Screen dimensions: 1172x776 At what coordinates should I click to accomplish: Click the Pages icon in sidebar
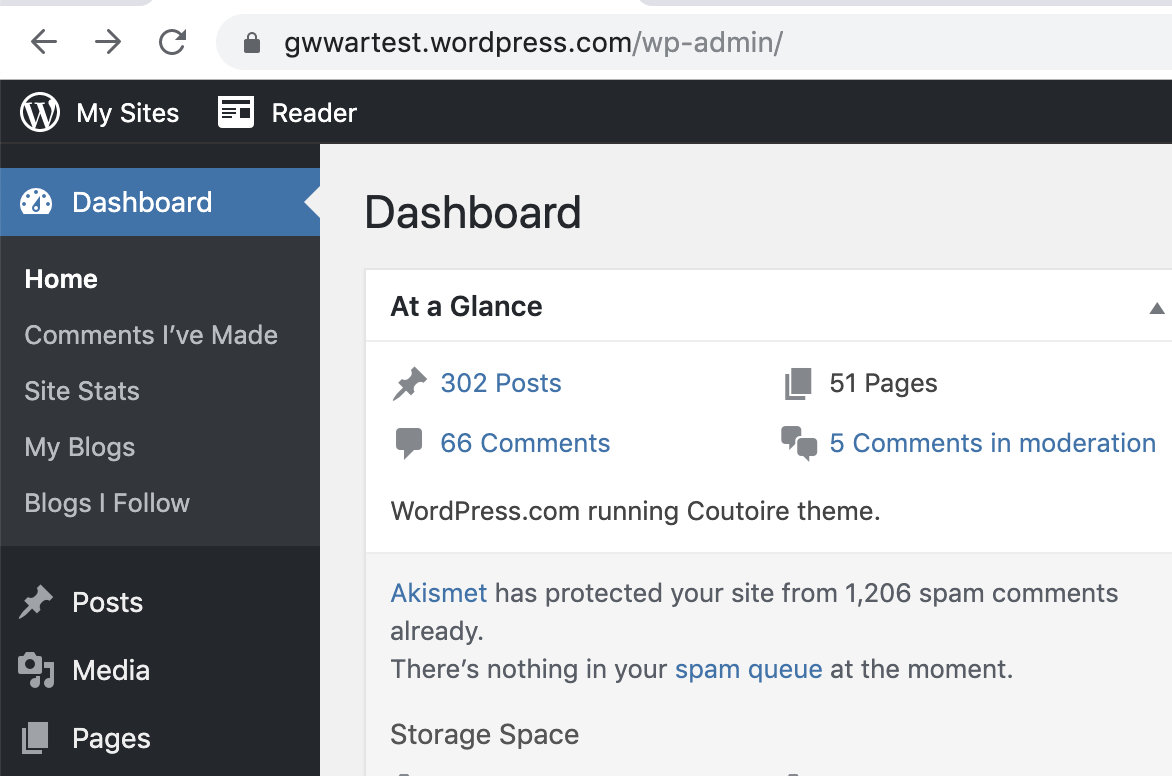pyautogui.click(x=35, y=738)
